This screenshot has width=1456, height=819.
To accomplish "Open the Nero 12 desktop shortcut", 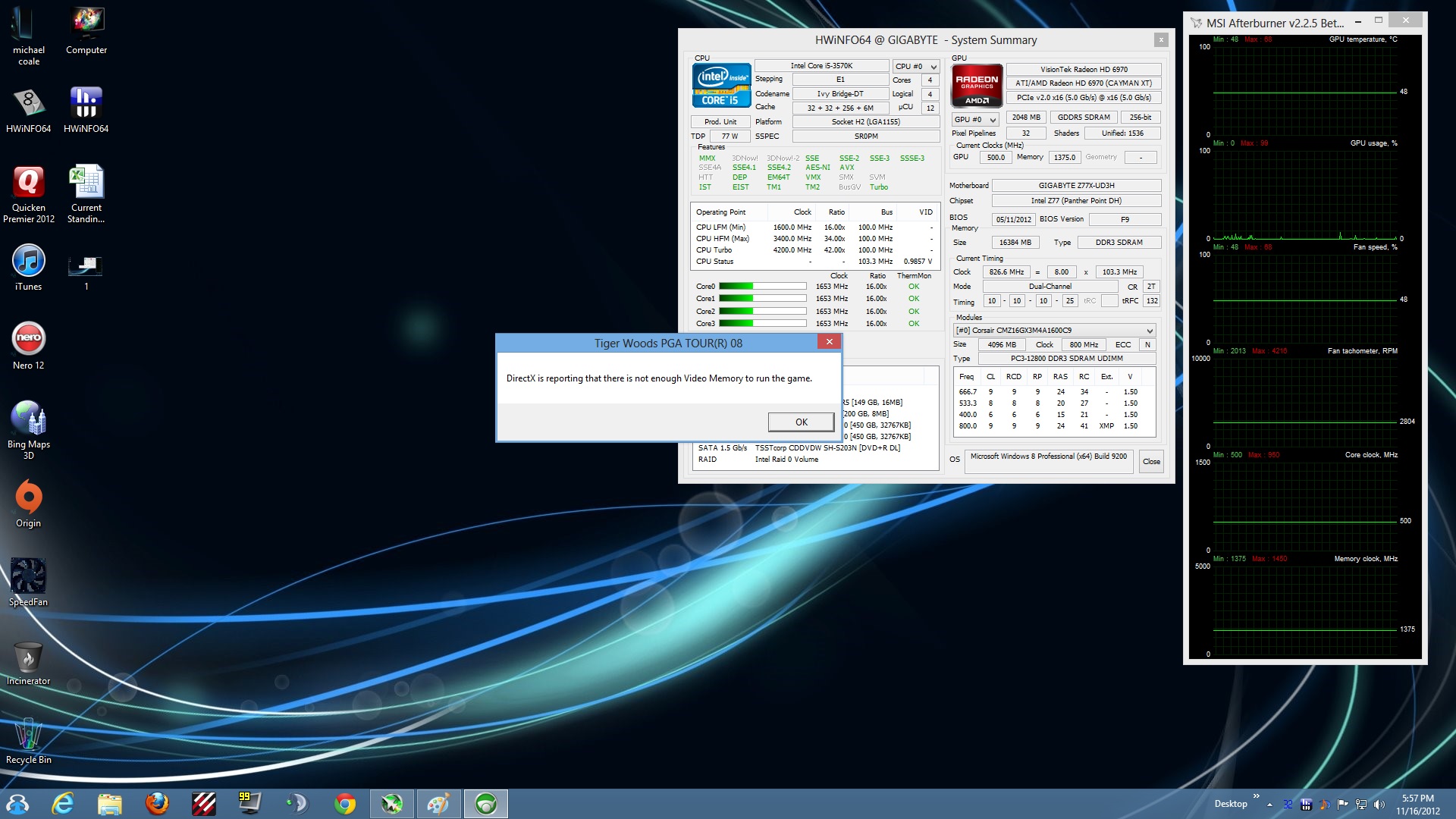I will (28, 346).
